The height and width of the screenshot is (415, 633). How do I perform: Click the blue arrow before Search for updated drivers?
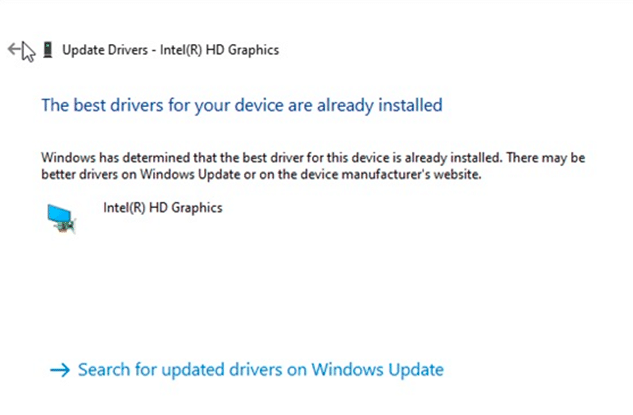(x=60, y=370)
